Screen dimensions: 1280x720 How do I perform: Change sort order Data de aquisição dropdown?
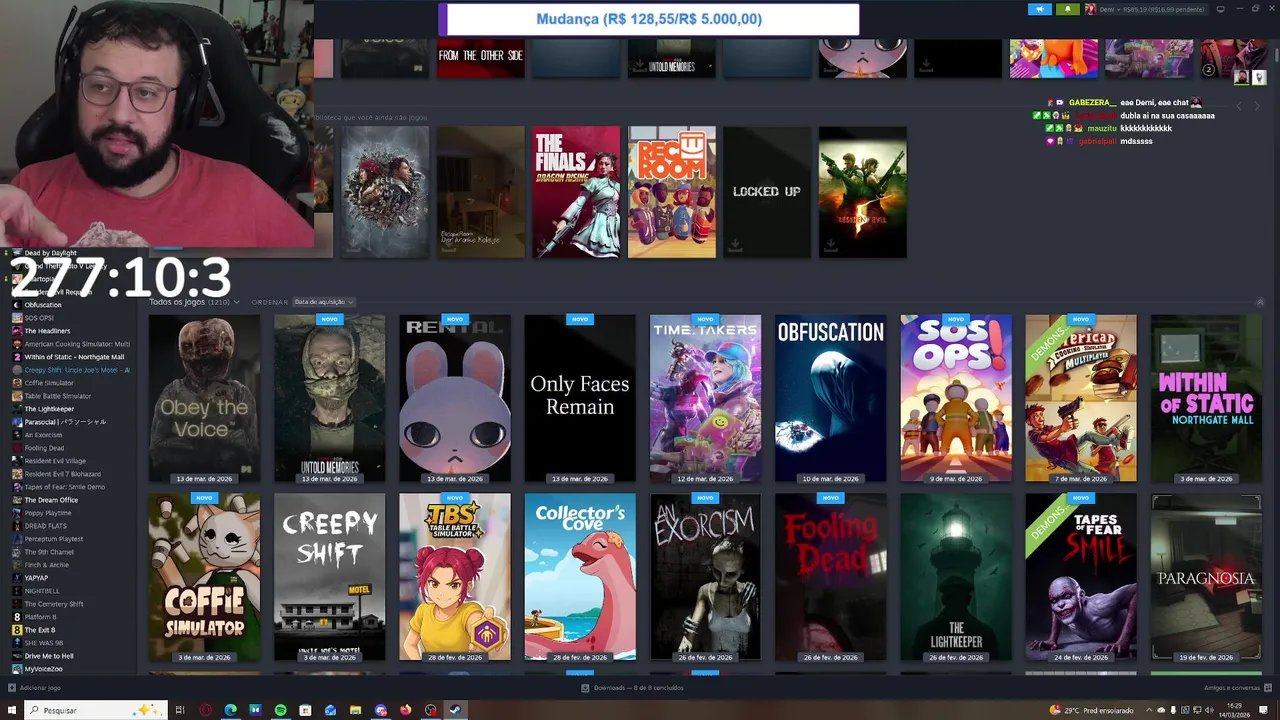point(323,302)
